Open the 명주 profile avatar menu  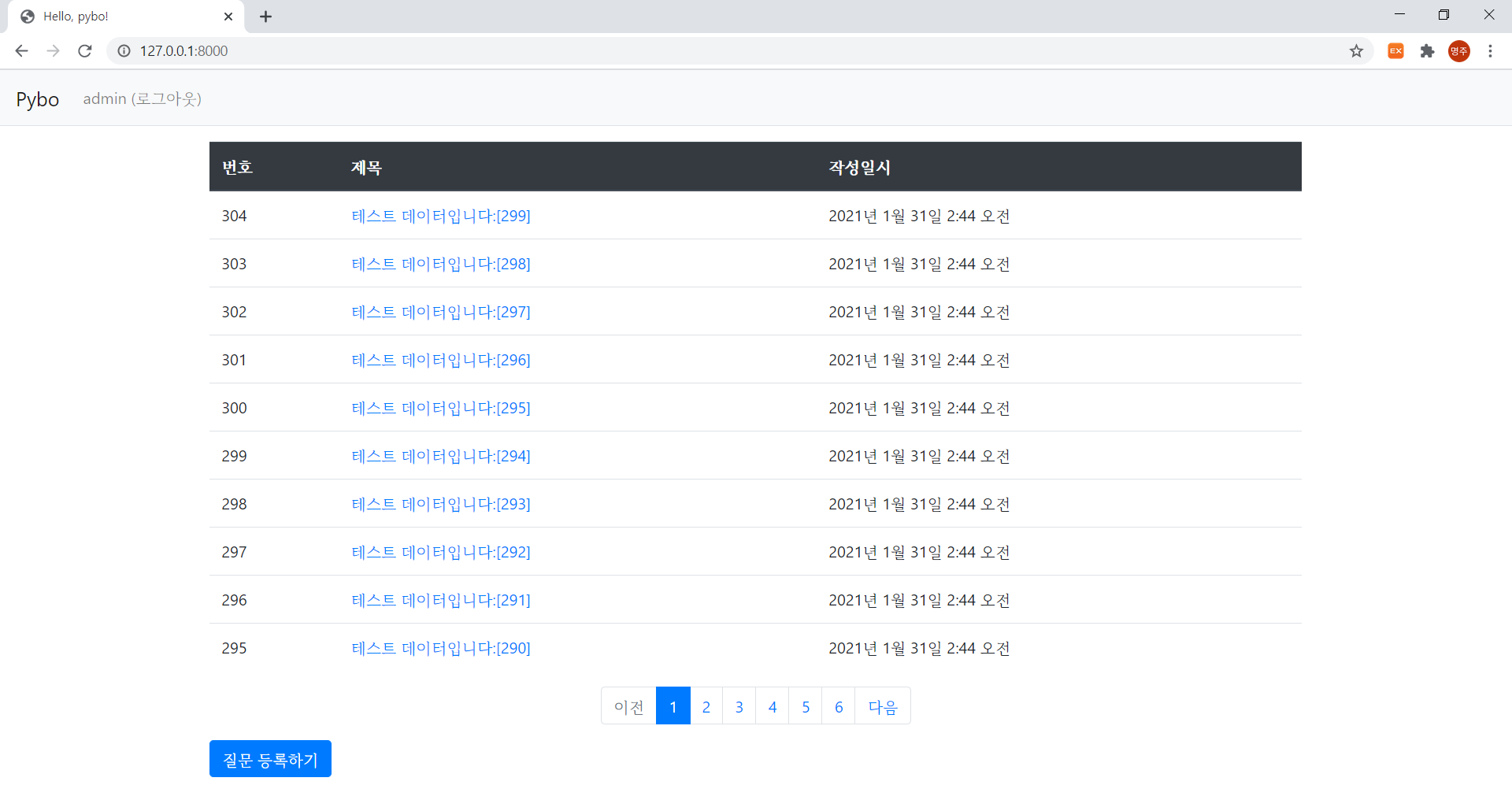1458,50
